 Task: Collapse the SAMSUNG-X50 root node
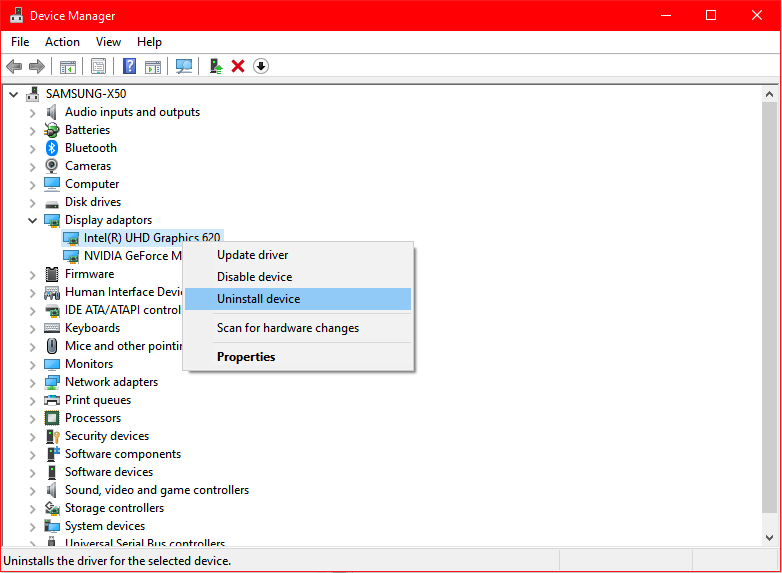click(13, 94)
